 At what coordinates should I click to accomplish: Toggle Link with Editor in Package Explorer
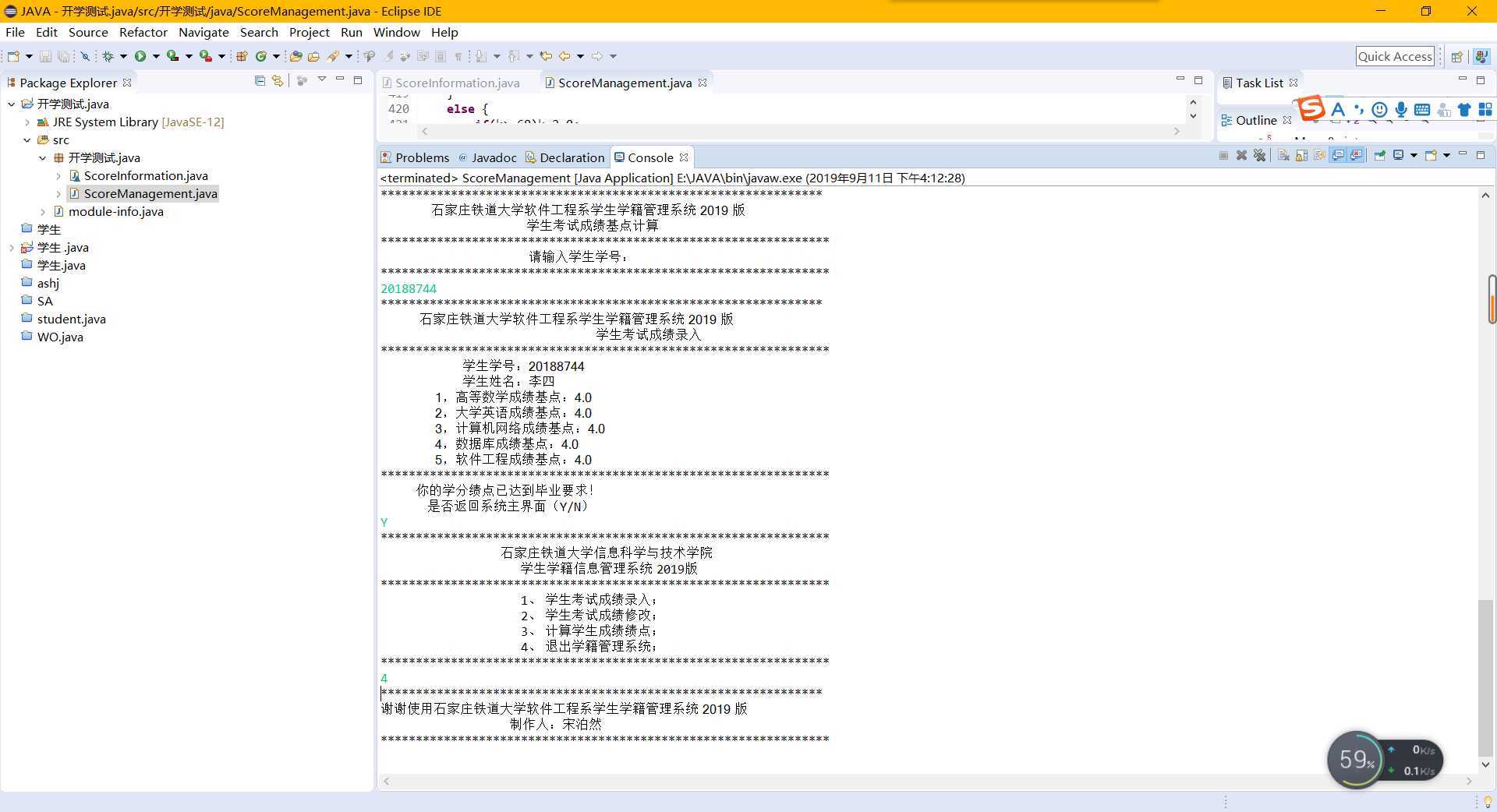click(278, 80)
